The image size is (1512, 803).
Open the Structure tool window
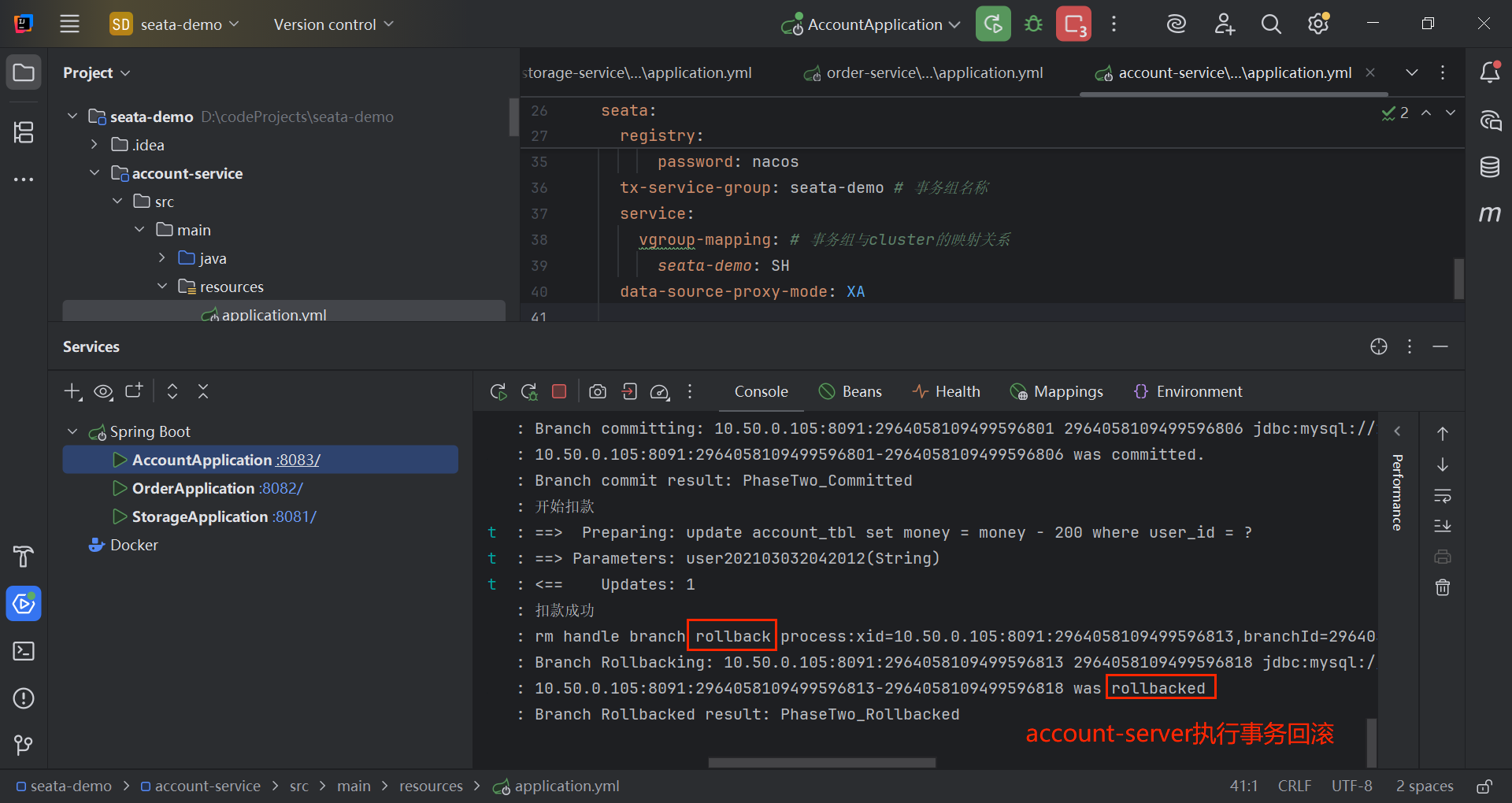coord(24,132)
